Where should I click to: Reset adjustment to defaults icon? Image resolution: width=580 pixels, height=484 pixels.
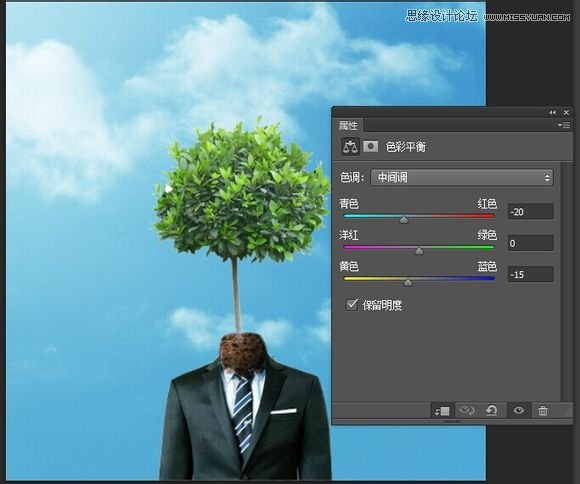coord(491,410)
